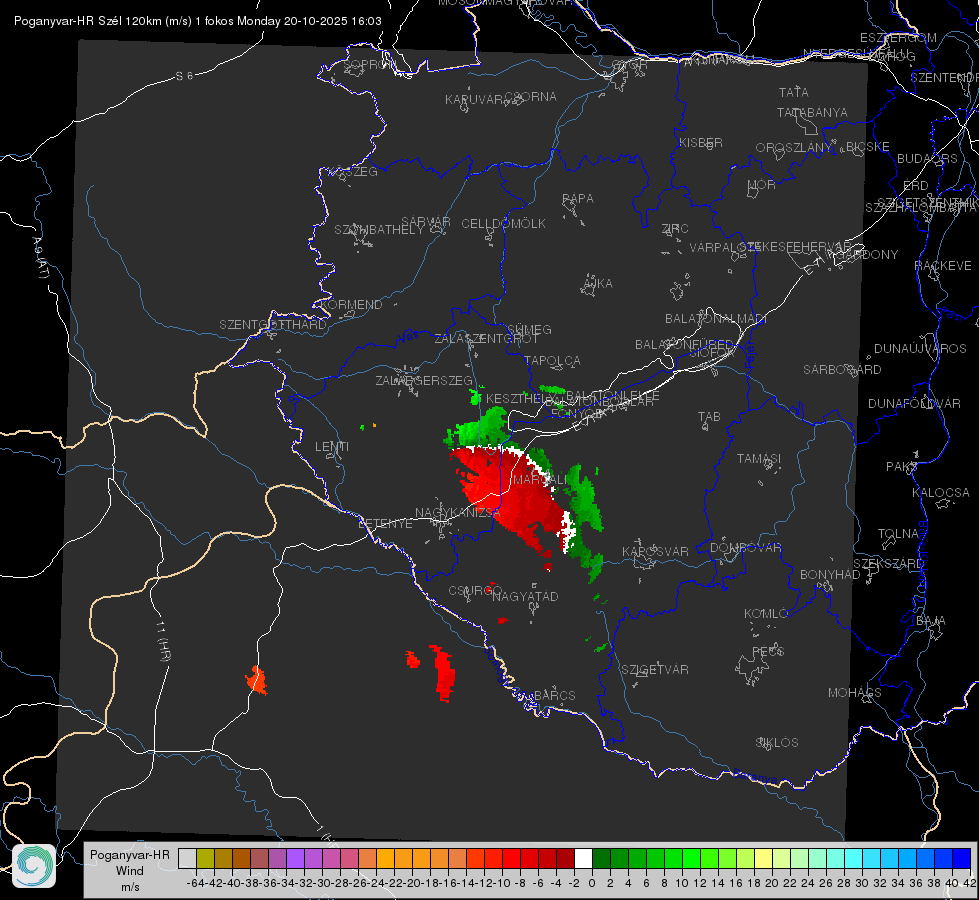
Task: Click the KESZTHELY label by the lake
Action: [x=518, y=398]
